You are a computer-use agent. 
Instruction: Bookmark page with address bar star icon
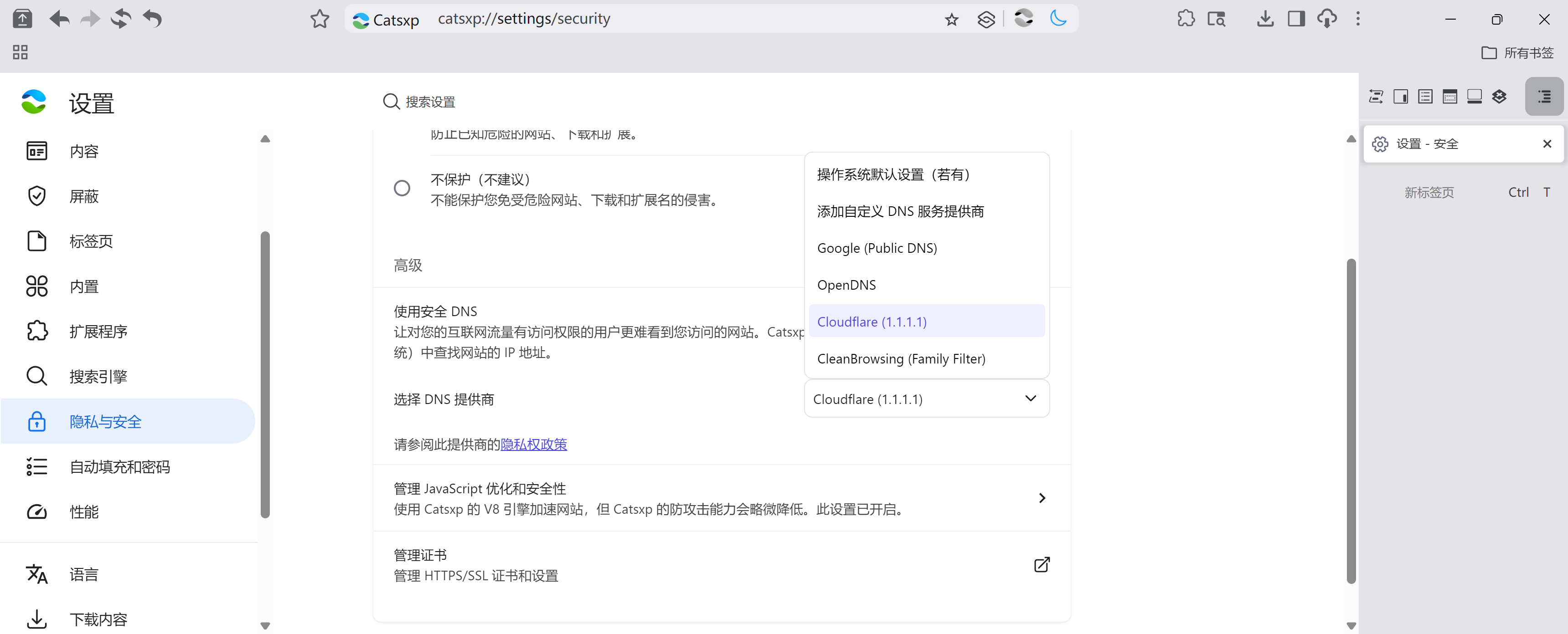coord(951,20)
